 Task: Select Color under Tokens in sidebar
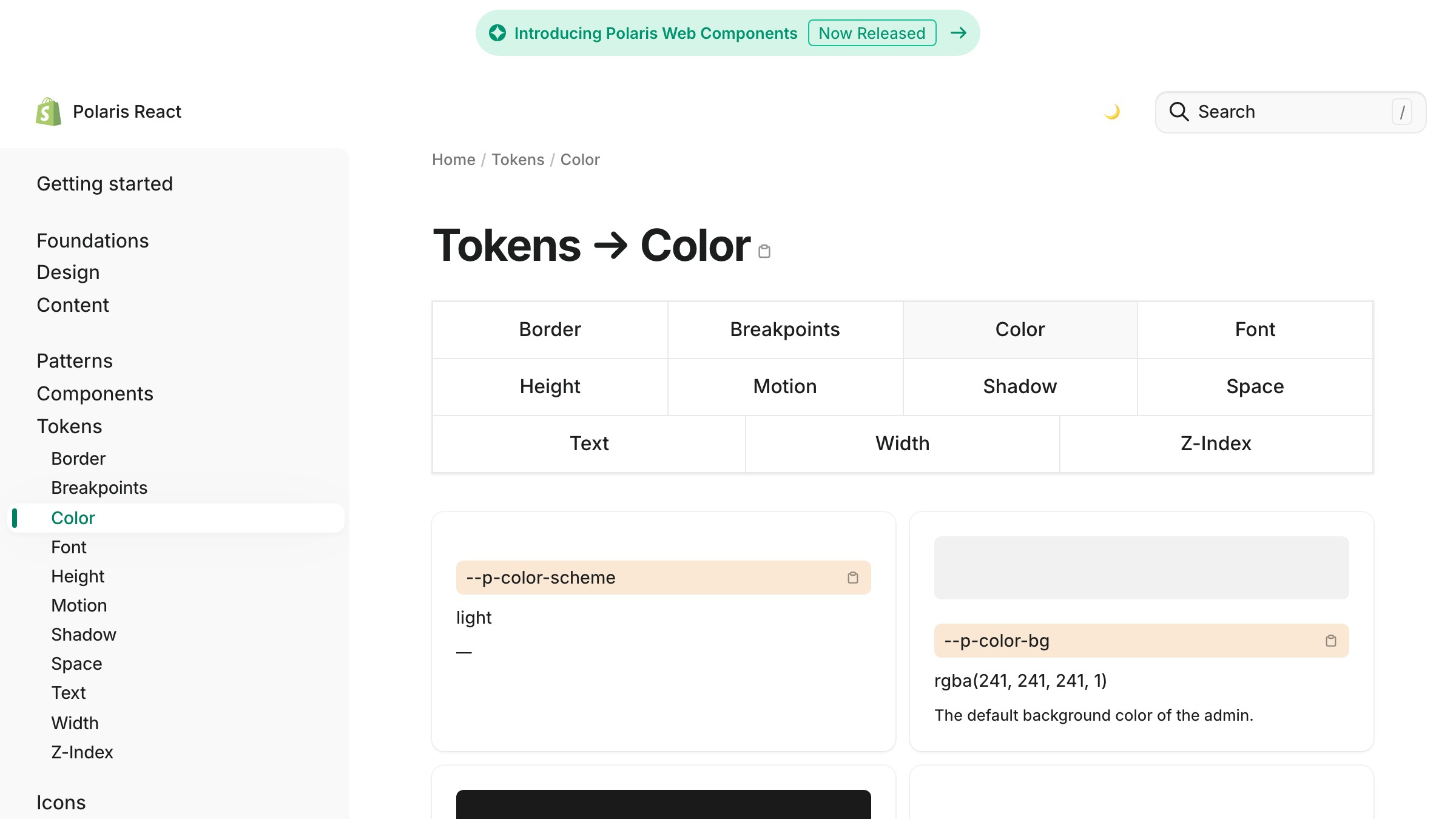(176, 518)
